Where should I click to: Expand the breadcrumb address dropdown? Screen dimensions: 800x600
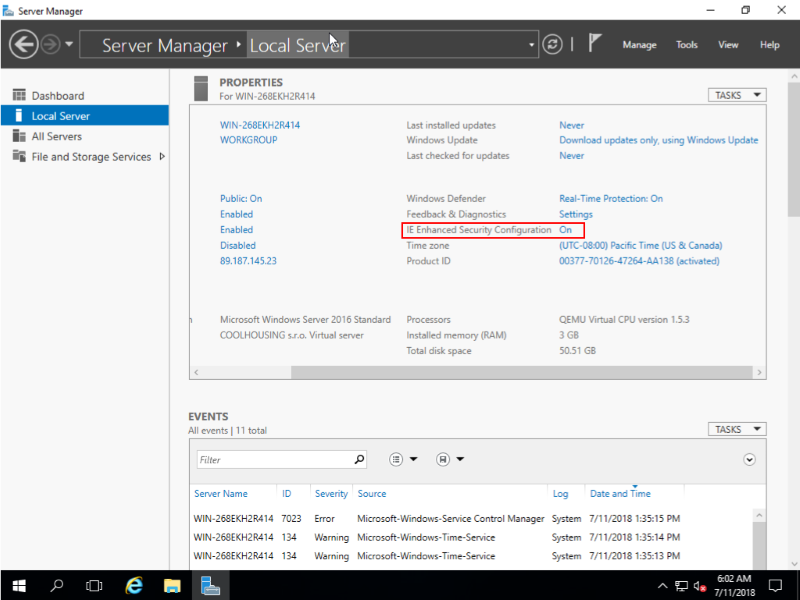531,45
